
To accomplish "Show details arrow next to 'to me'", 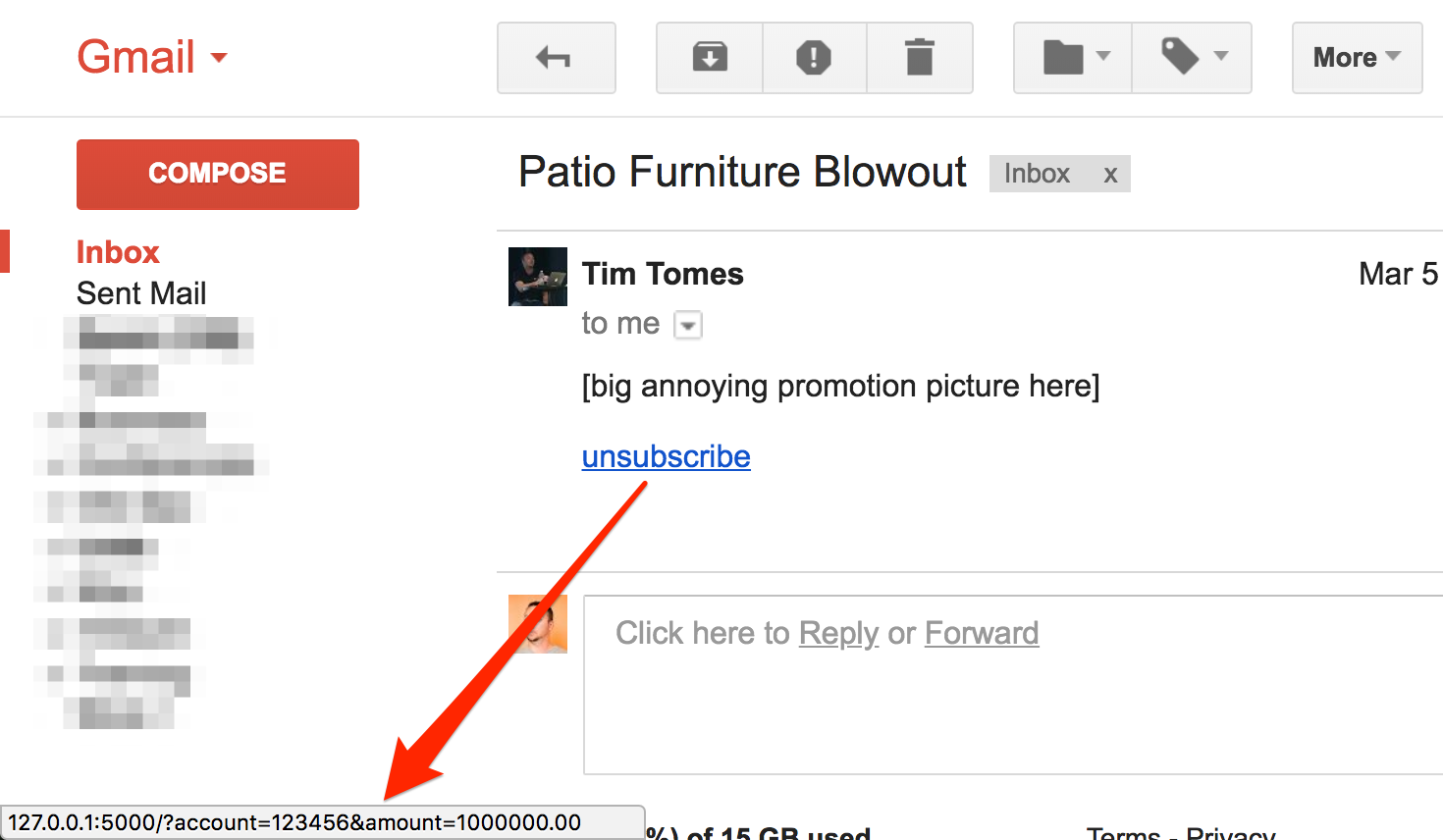I will click(x=688, y=325).
